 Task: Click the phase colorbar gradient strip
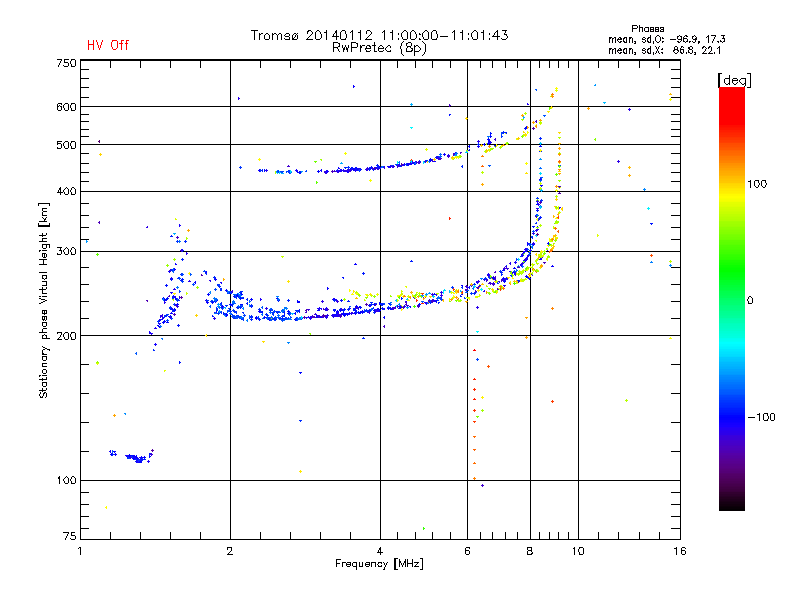point(732,298)
